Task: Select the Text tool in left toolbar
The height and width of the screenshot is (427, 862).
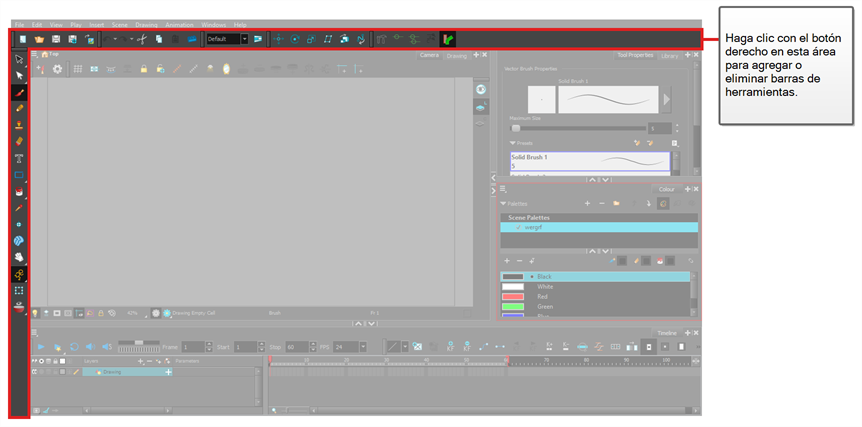Action: coord(19,158)
